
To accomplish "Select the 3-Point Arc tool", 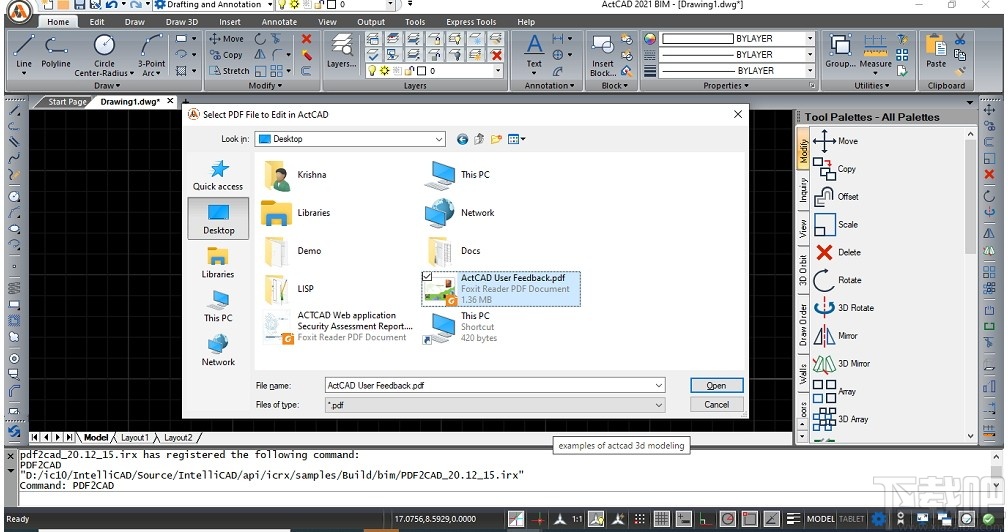I will 151,55.
